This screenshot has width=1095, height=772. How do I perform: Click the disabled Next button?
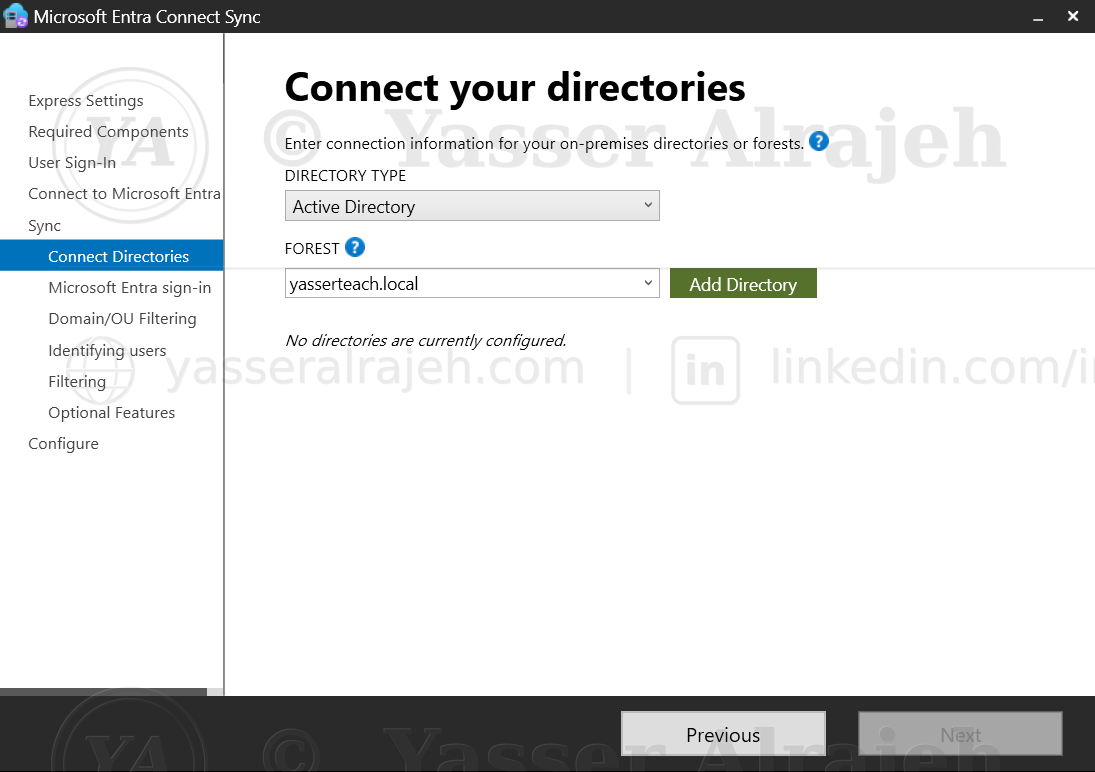(960, 734)
